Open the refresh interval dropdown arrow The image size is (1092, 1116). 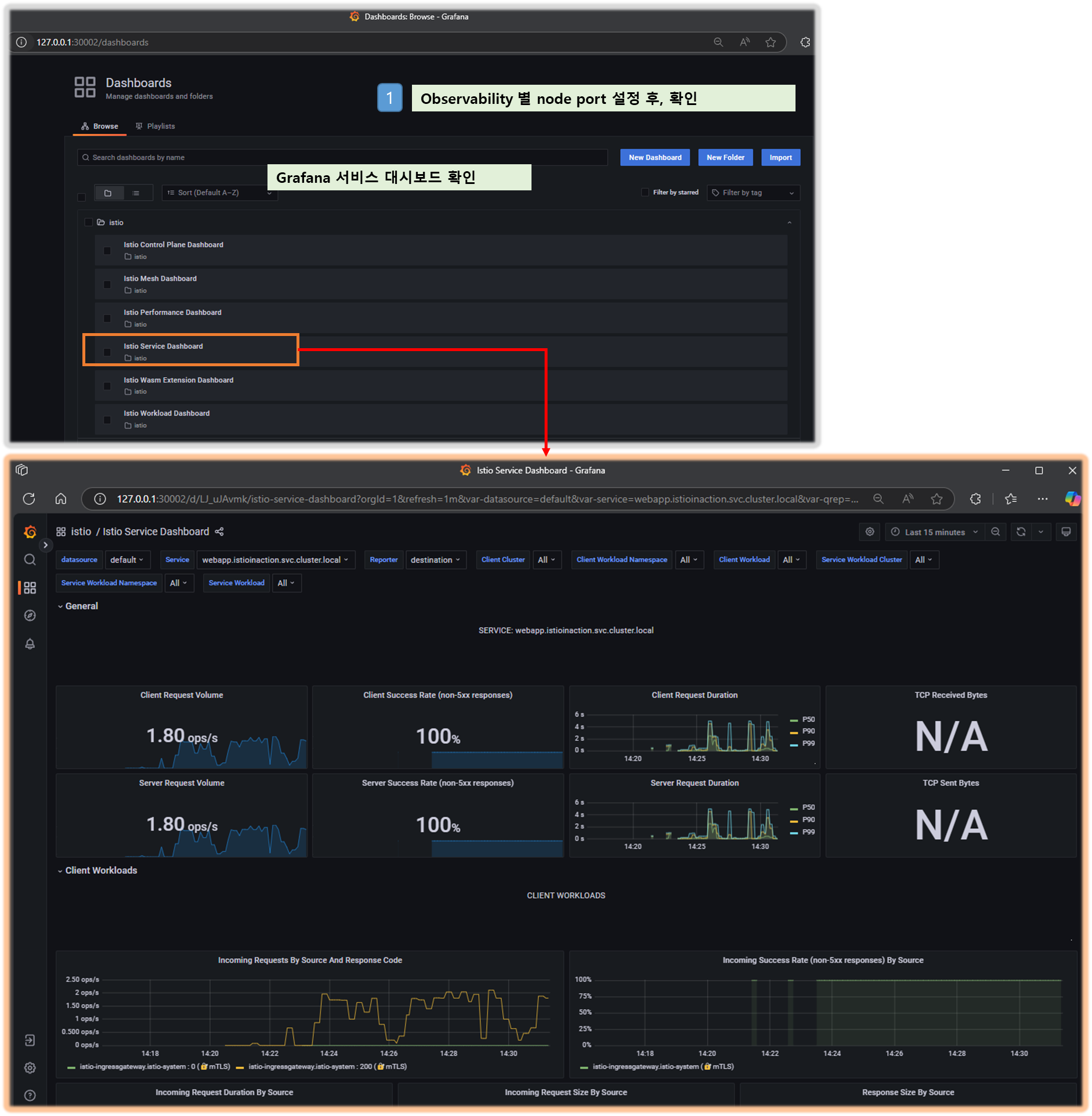(x=1041, y=532)
